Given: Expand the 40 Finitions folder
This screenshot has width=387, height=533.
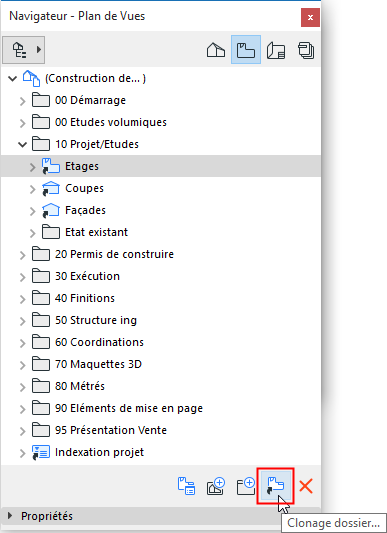Looking at the screenshot, I should click(22, 299).
